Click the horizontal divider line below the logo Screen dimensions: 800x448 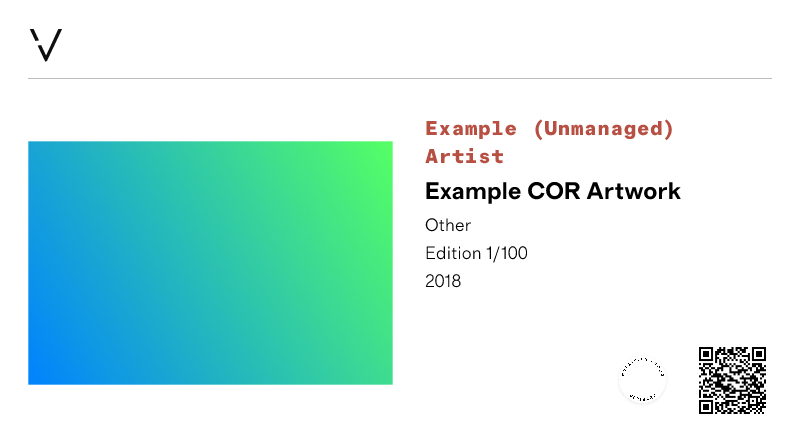(x=400, y=78)
